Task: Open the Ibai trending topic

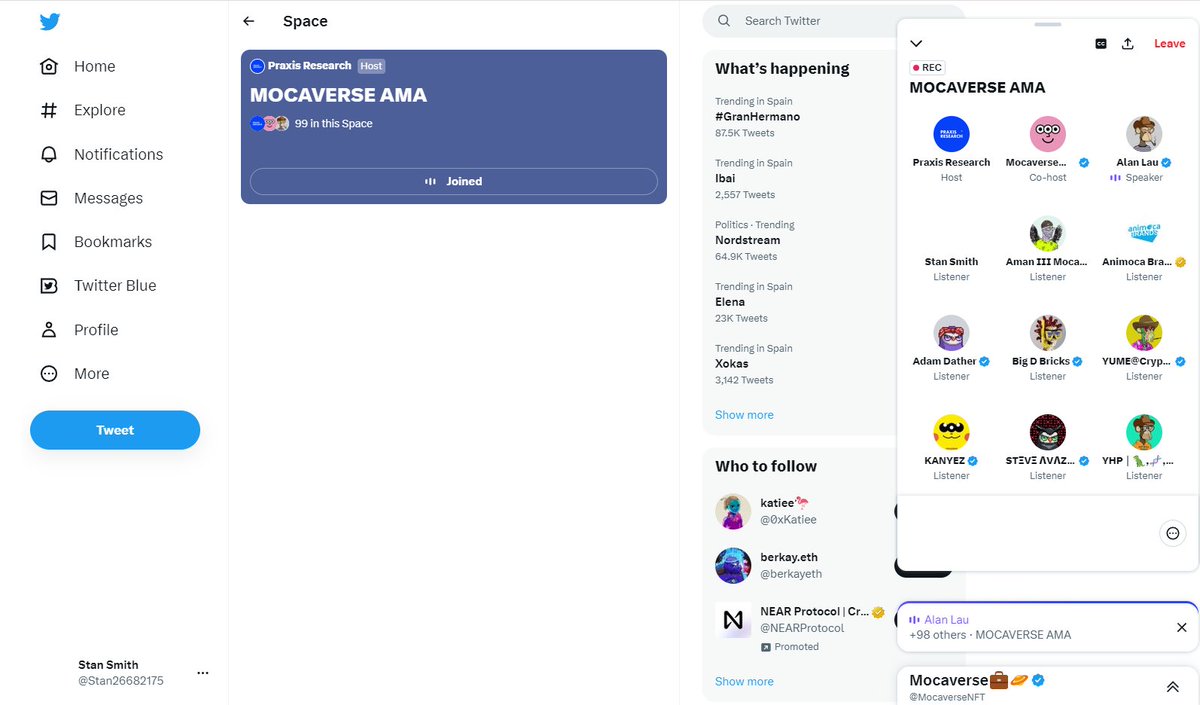Action: (x=725, y=179)
